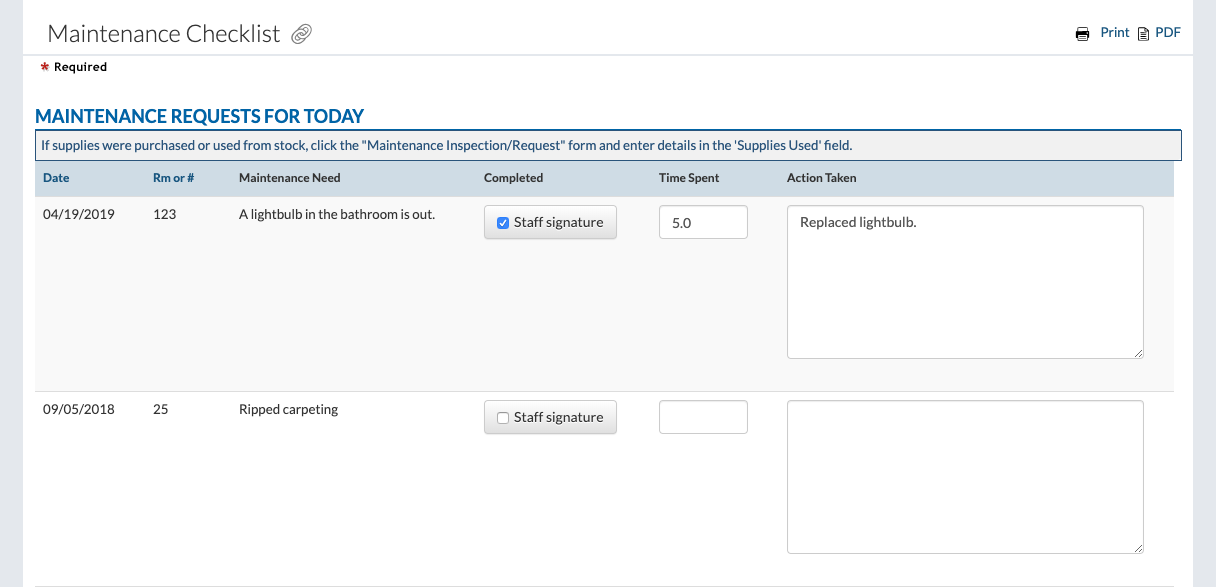Click the Date column header
The height and width of the screenshot is (587, 1216).
pyautogui.click(x=56, y=178)
